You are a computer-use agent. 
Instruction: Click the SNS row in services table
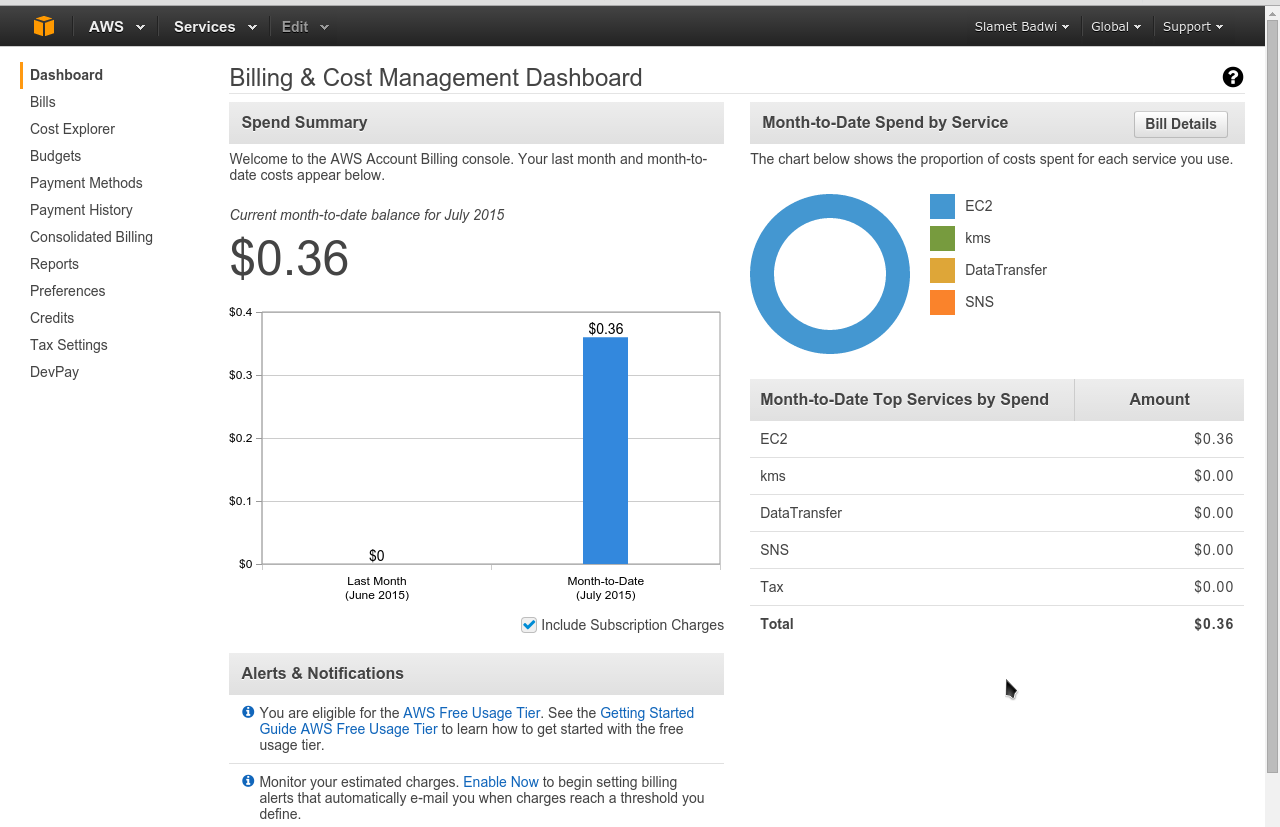997,550
